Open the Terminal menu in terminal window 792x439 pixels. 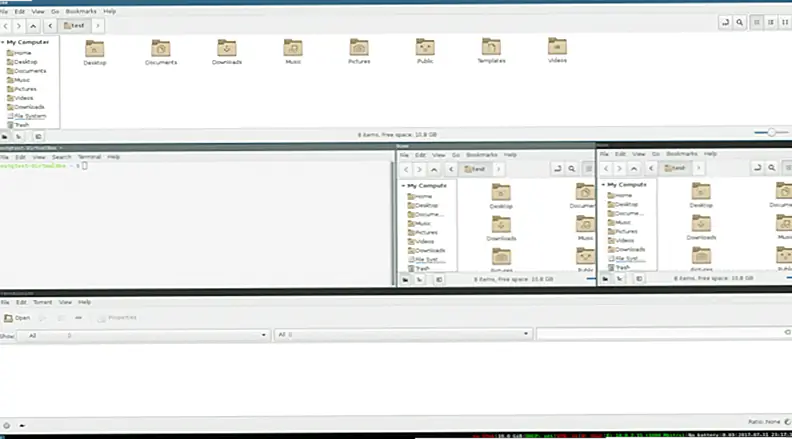[89, 157]
